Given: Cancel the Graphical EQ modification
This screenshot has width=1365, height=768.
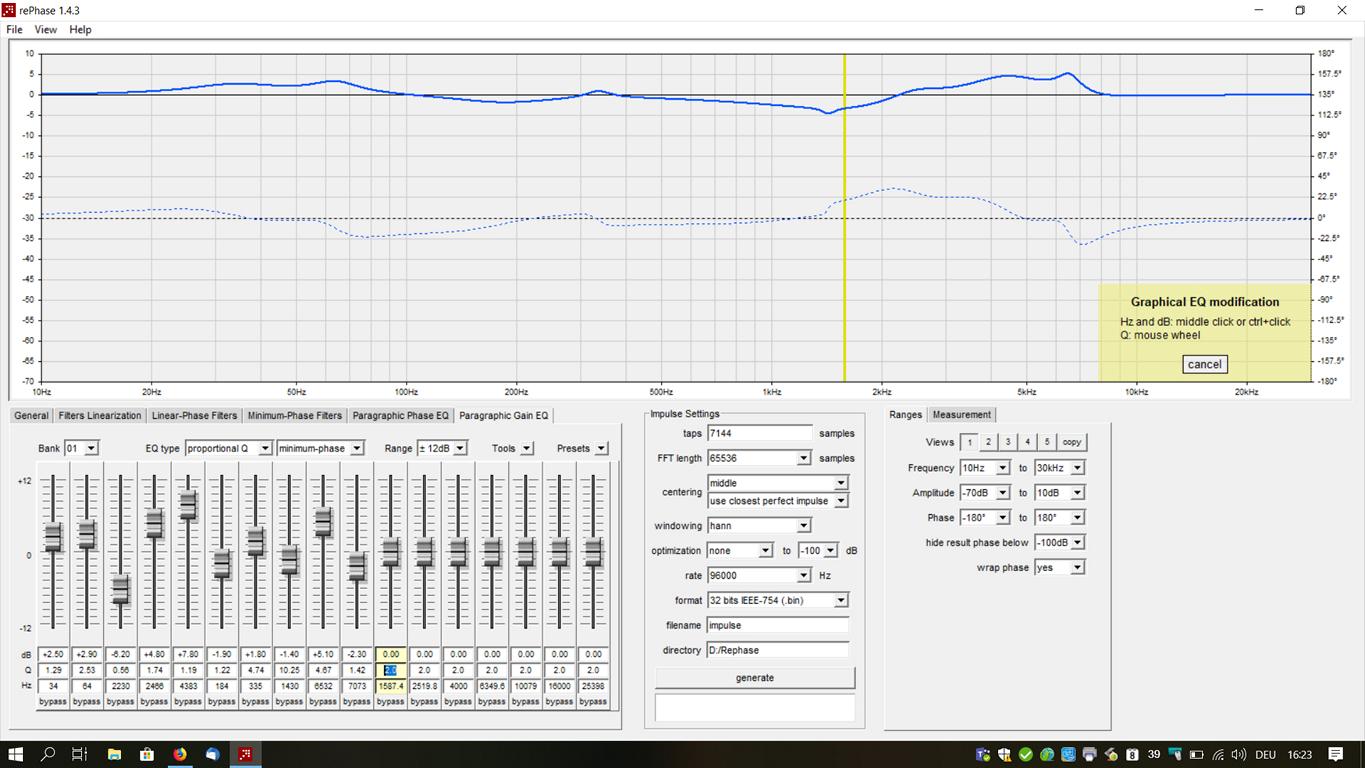Looking at the screenshot, I should pyautogui.click(x=1204, y=364).
